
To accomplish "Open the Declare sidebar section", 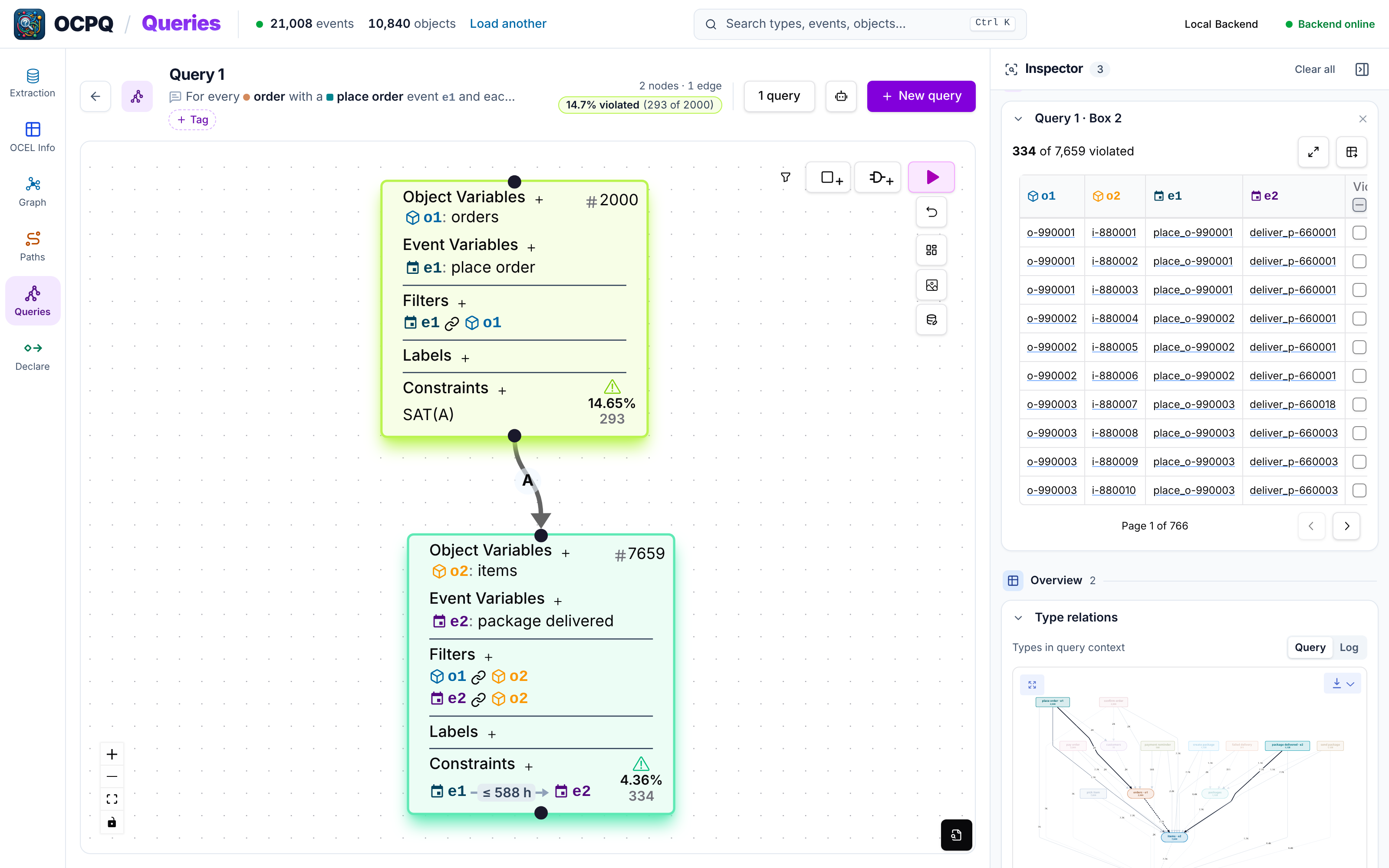I will [33, 356].
